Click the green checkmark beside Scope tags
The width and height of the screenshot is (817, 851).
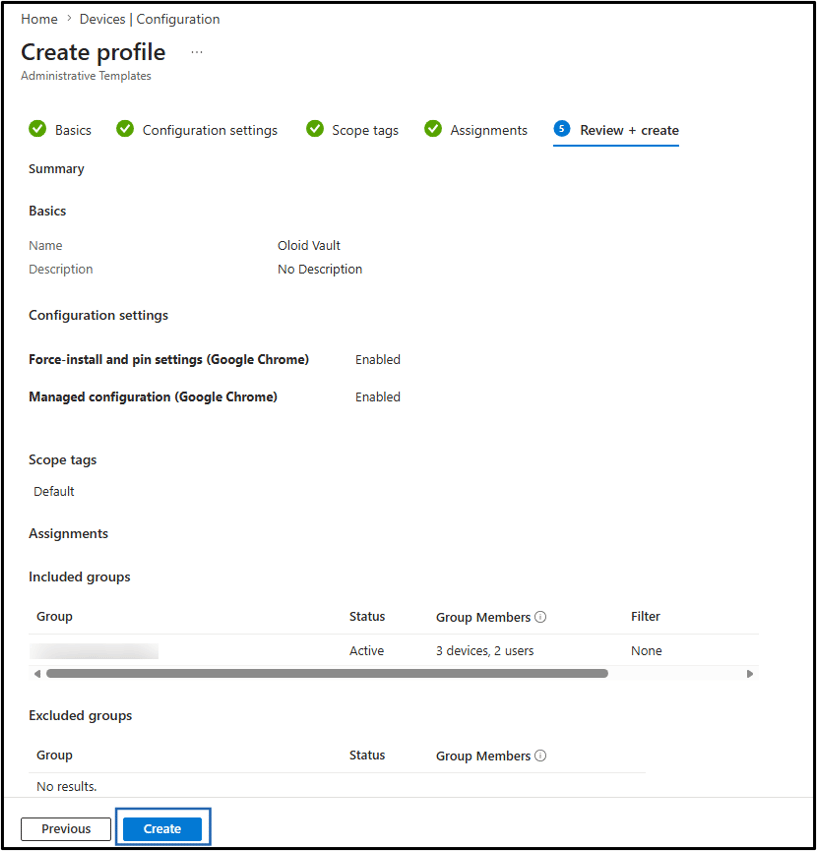tap(315, 129)
